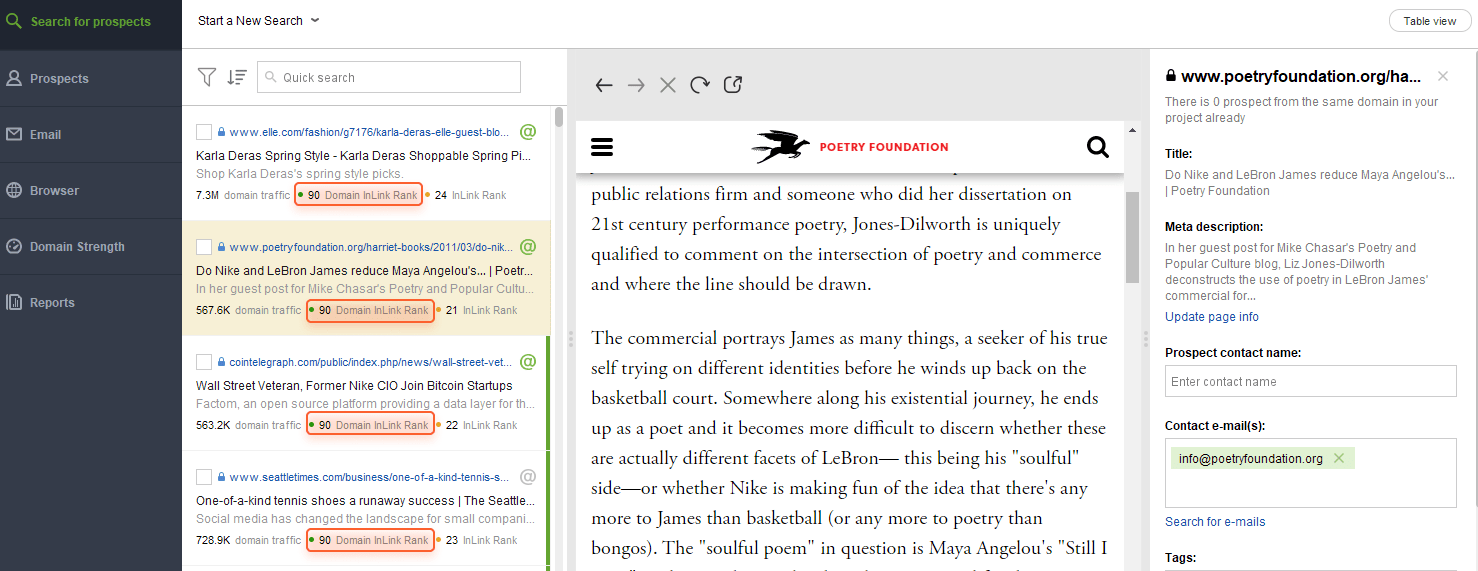Open the filter funnel icon
Image resolution: width=1478 pixels, height=571 pixels.
click(x=206, y=77)
